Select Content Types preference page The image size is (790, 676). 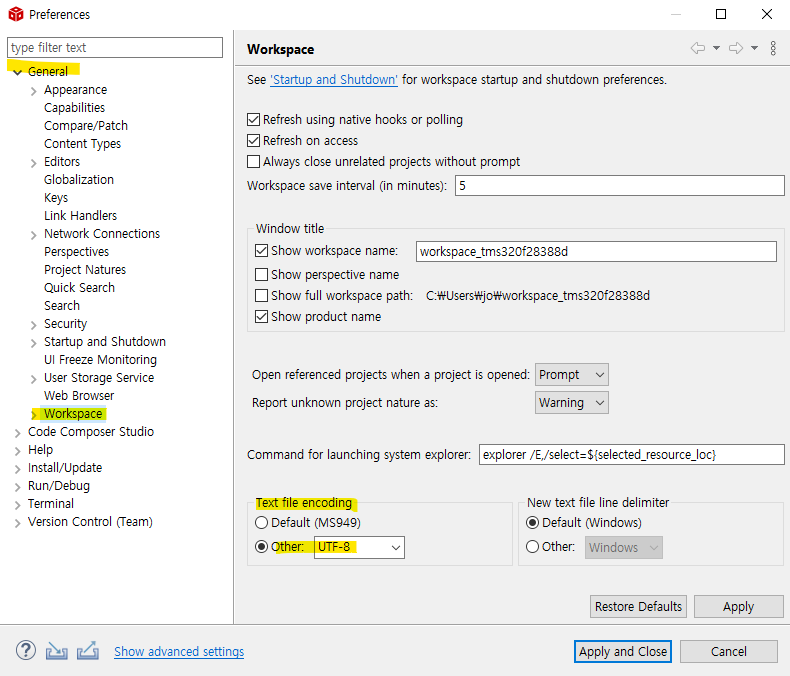click(x=83, y=144)
